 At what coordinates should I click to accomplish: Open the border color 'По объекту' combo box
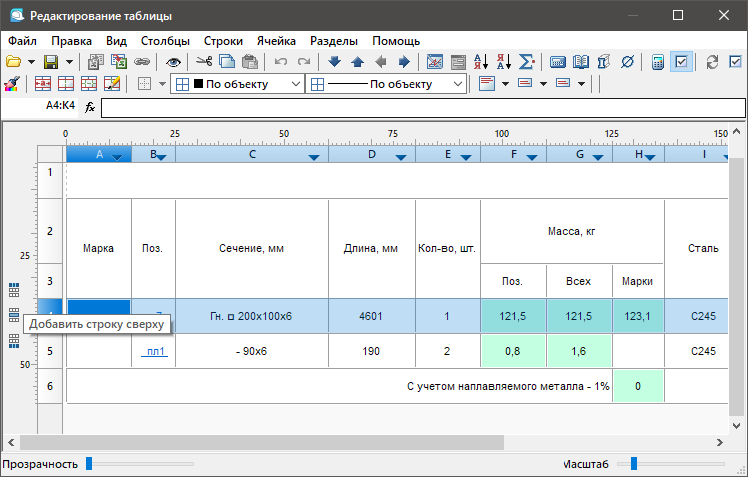pyautogui.click(x=238, y=84)
